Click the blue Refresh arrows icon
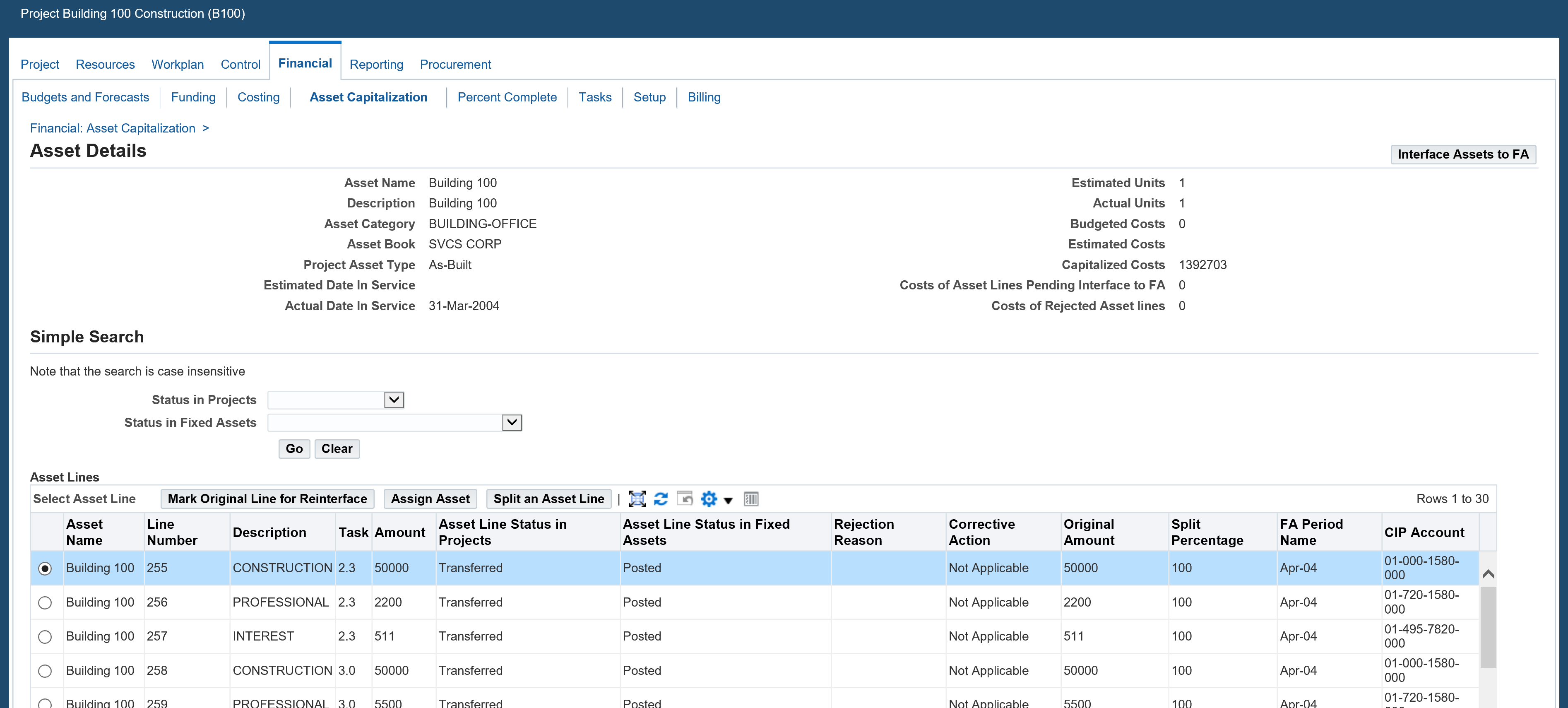The height and width of the screenshot is (708, 1568). [x=660, y=499]
